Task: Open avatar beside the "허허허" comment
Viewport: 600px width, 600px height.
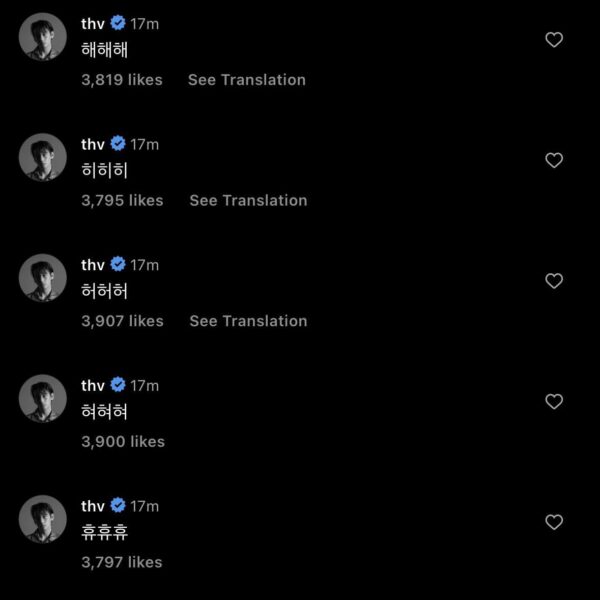Action: pos(43,278)
